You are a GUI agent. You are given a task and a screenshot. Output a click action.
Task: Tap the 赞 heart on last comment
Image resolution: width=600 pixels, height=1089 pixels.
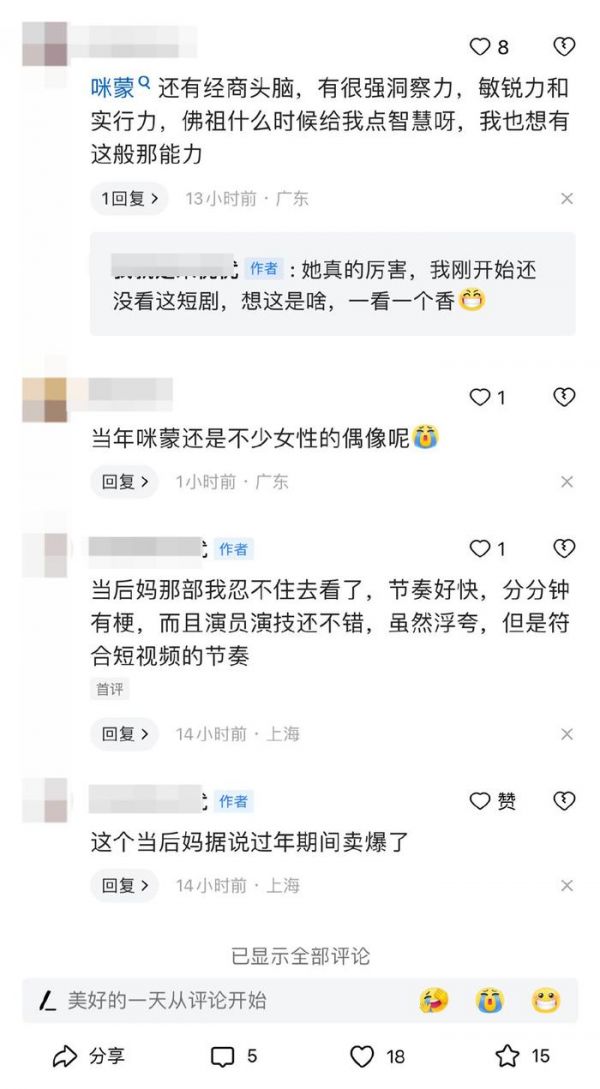pyautogui.click(x=481, y=801)
